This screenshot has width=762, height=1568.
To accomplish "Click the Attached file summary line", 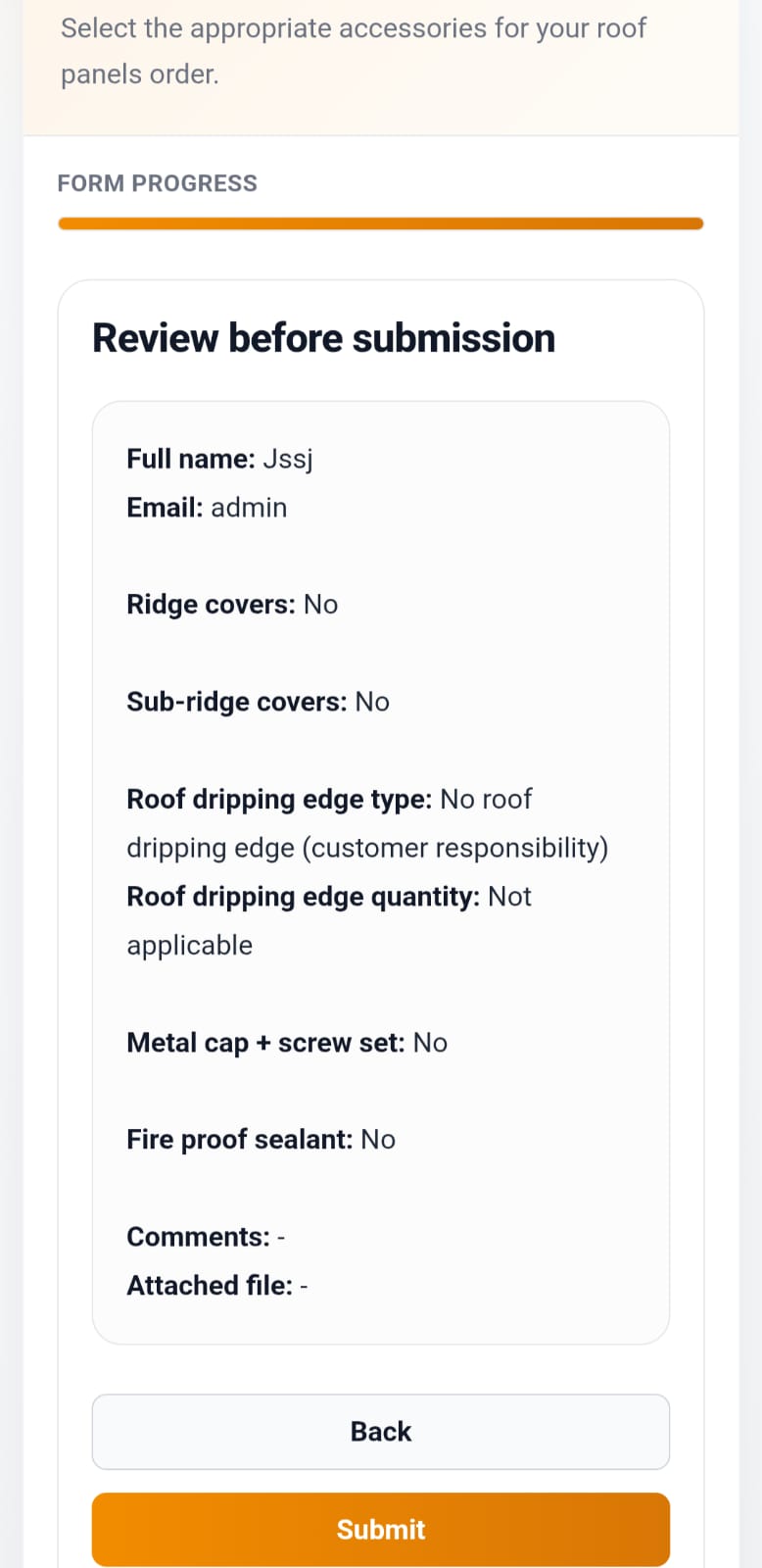I will (217, 1286).
